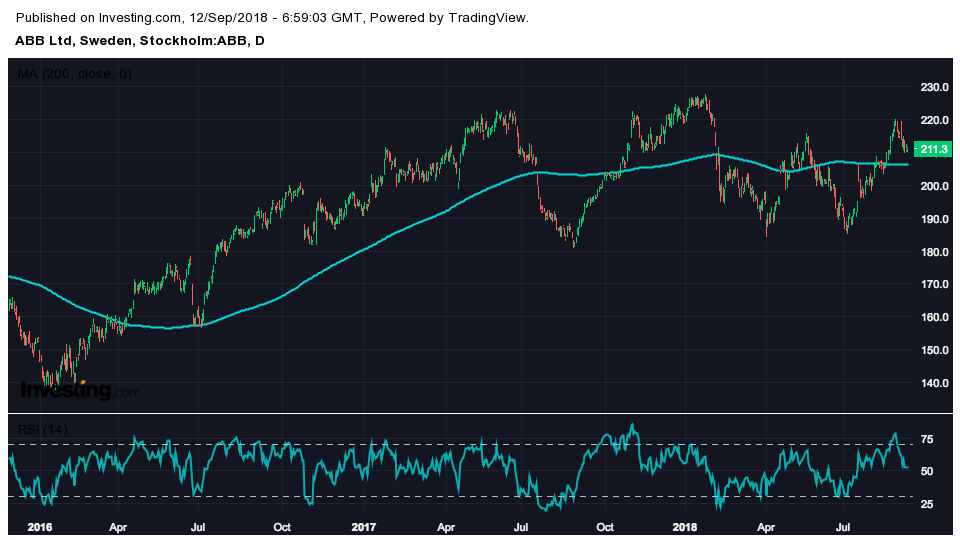Image resolution: width=960 pixels, height=540 pixels.
Task: Click the final Jul label after 2018
Action: click(844, 527)
